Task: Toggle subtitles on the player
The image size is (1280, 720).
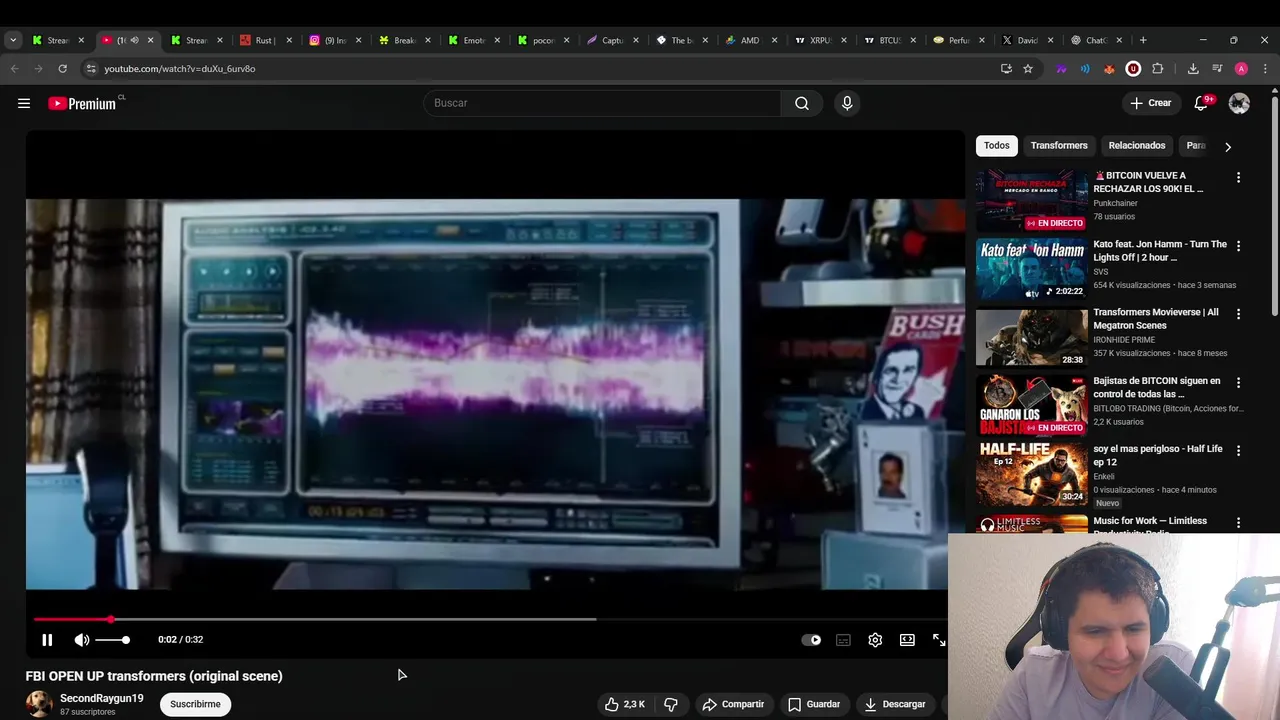Action: (843, 640)
